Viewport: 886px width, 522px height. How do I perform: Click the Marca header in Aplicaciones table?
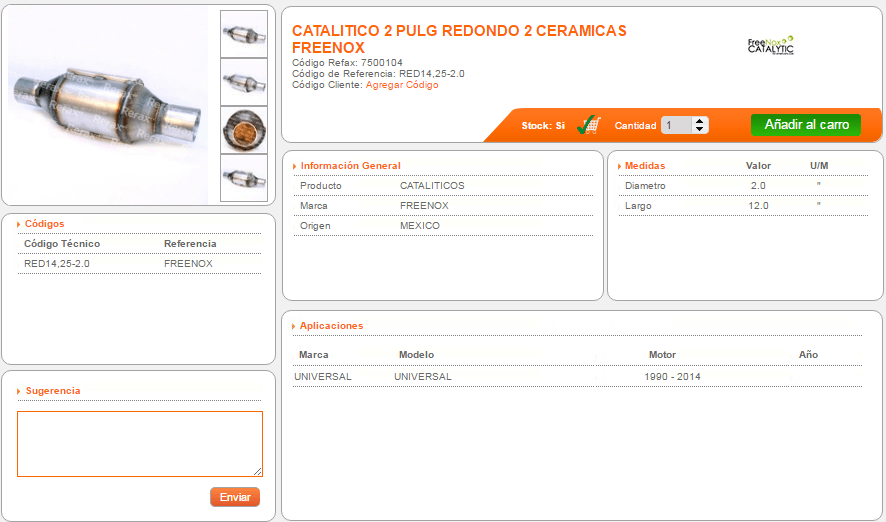pyautogui.click(x=314, y=355)
